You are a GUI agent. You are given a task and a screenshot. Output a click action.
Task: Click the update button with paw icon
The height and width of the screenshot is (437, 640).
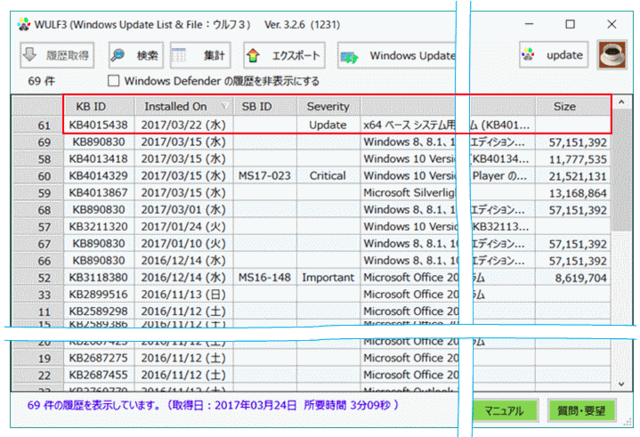553,55
